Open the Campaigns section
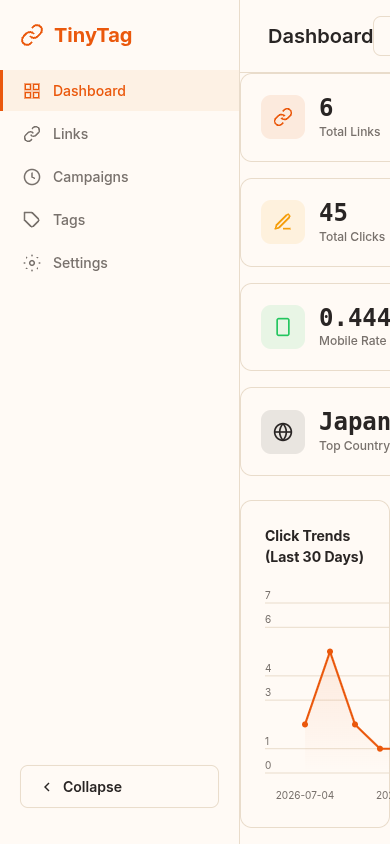 (119, 177)
